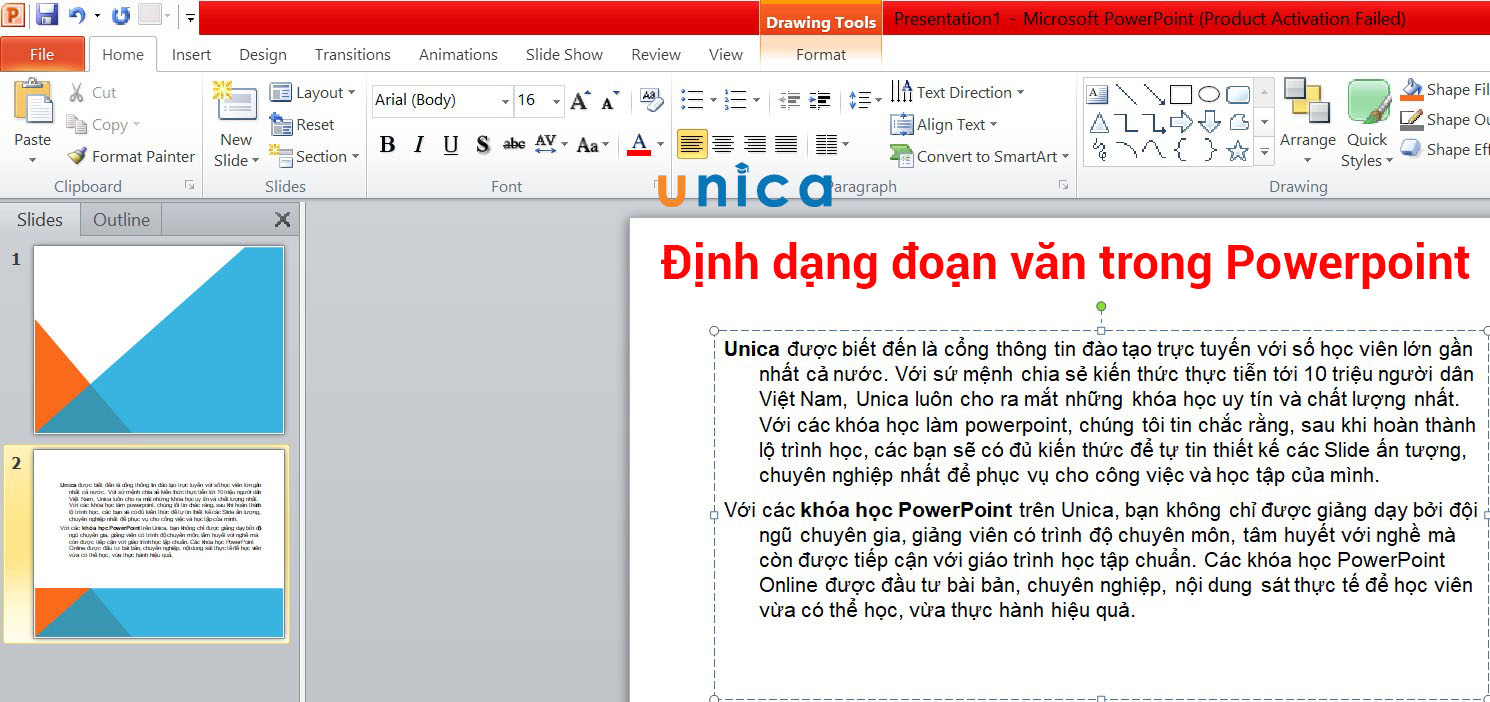Open the Outline pane tab
Screen dimensions: 1490x702
tap(121, 220)
